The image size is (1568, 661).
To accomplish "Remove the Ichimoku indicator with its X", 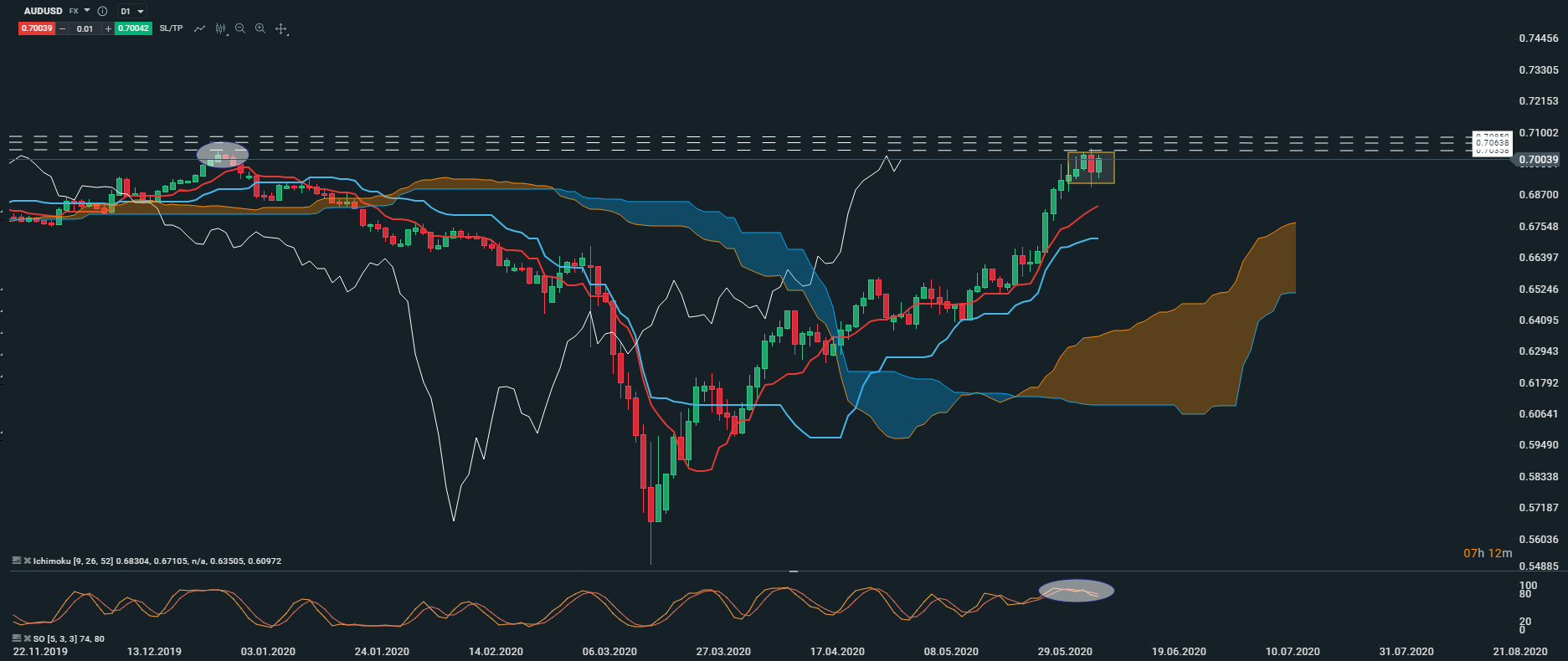I will pos(27,561).
